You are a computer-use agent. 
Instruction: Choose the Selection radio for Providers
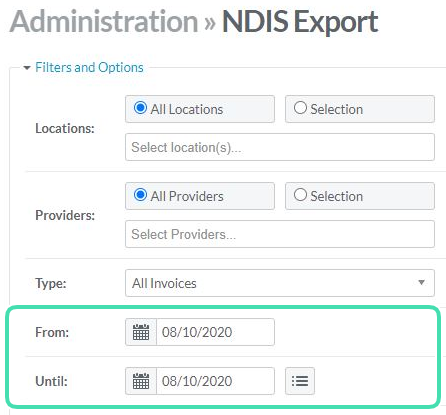pyautogui.click(x=300, y=194)
